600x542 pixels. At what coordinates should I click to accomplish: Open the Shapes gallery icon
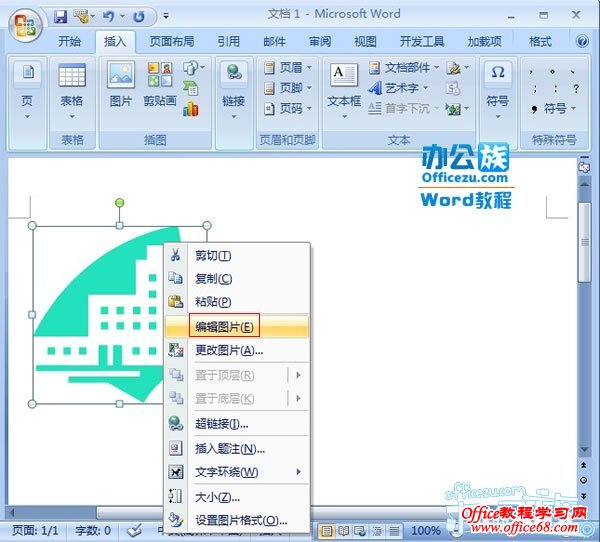[x=191, y=68]
